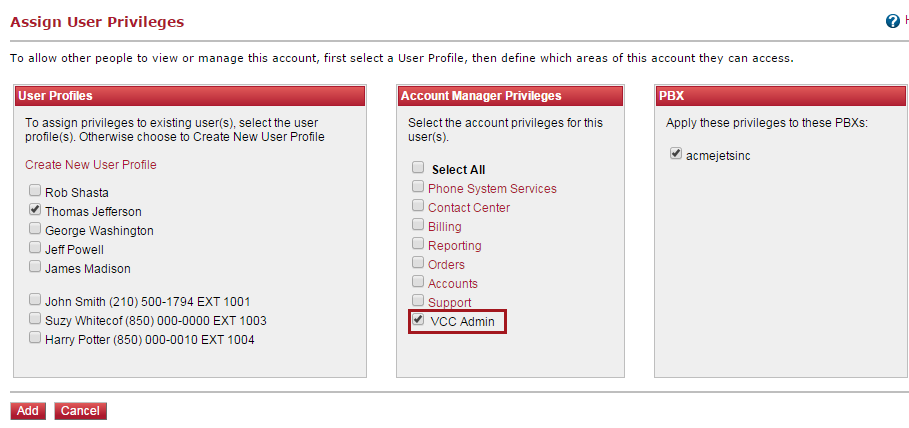Open the Reporting privilege link
Screen dimensions: 909x428
click(x=454, y=246)
